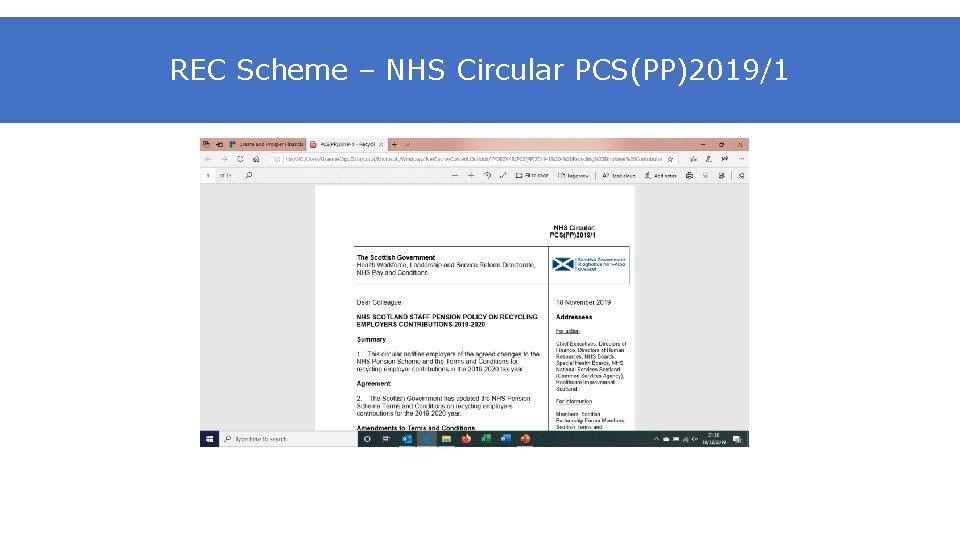960x540 pixels.
Task: Click the Type here to search box
Action: [288, 439]
